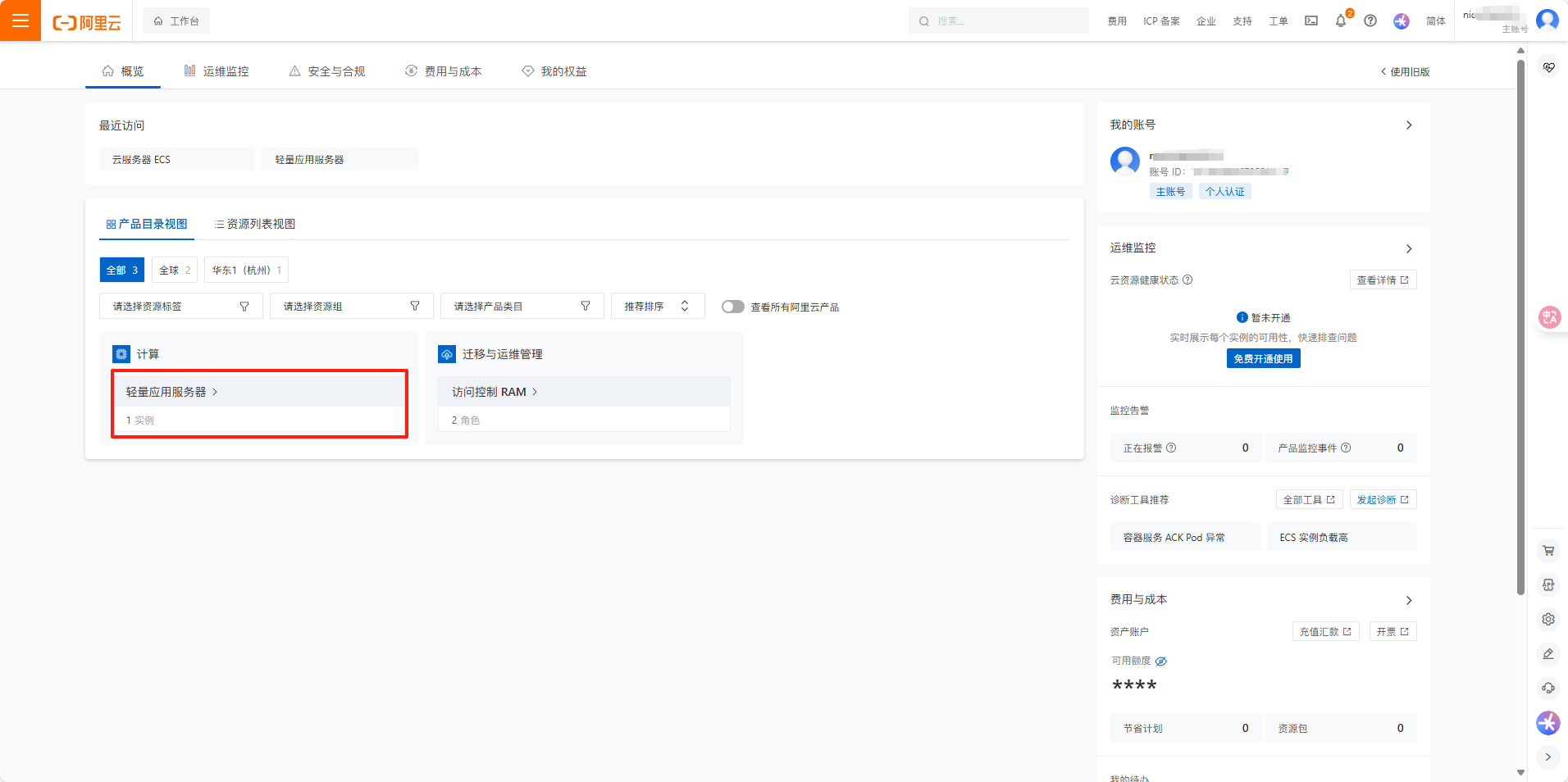This screenshot has width=1568, height=782.
Task: Click the help icon next to 云资源健康状态
Action: [x=1187, y=280]
